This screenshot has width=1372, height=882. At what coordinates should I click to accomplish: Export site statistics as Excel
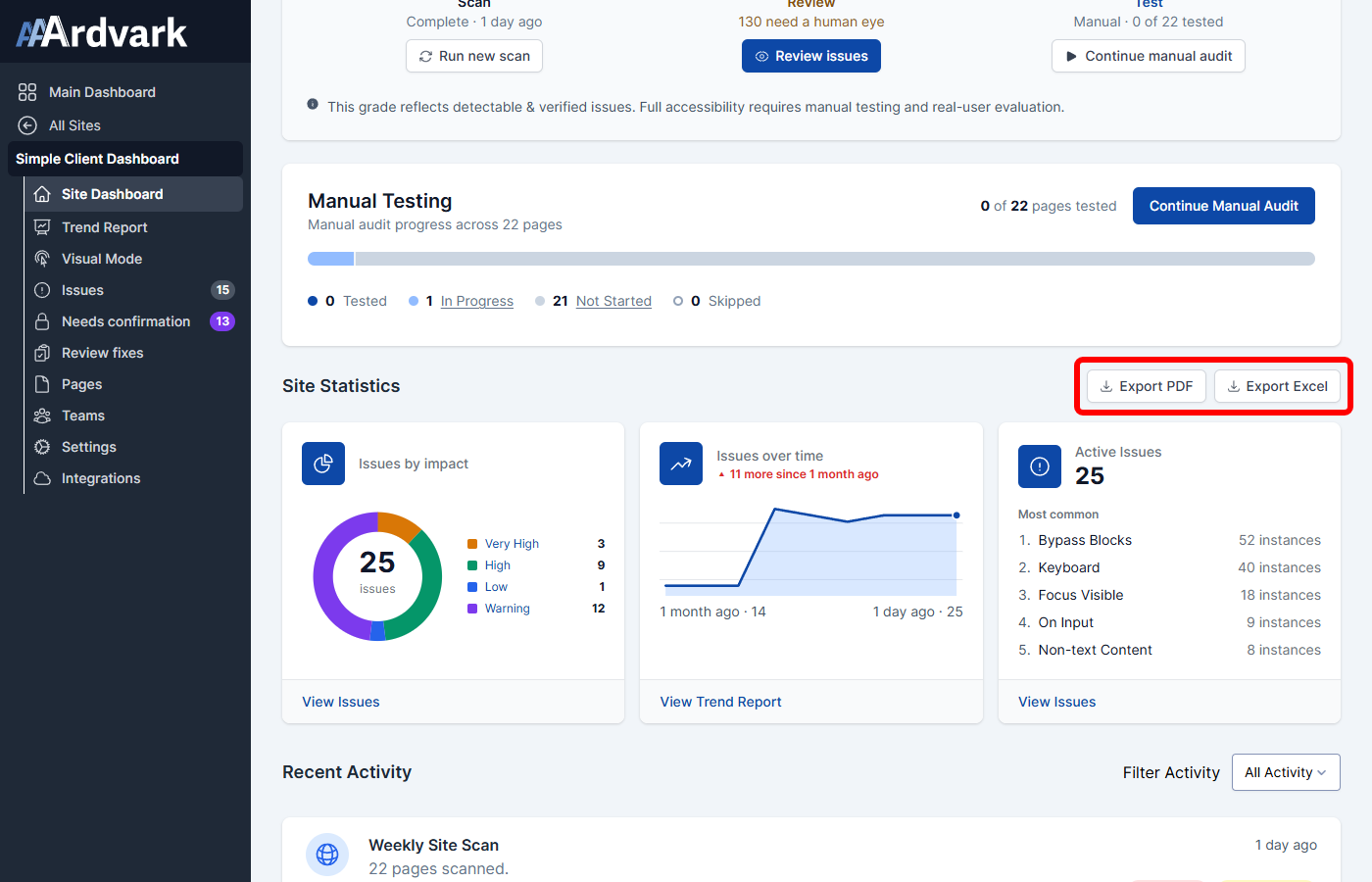1277,386
